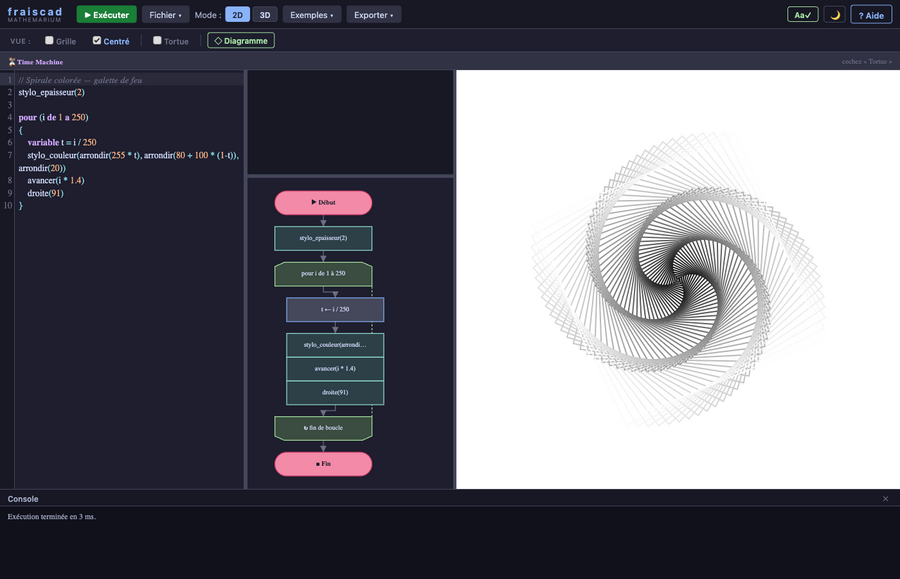This screenshot has height=579, width=900.
Task: Click the 'cochez « Tortue »' hint text
Action: point(867,61)
